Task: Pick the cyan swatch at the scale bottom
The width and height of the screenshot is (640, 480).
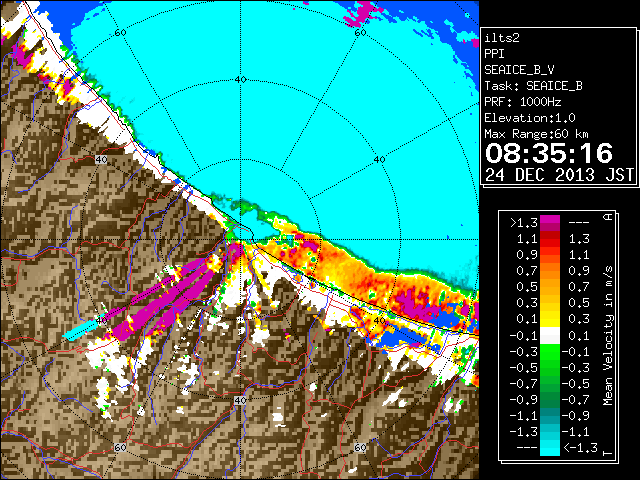Action: click(550, 448)
